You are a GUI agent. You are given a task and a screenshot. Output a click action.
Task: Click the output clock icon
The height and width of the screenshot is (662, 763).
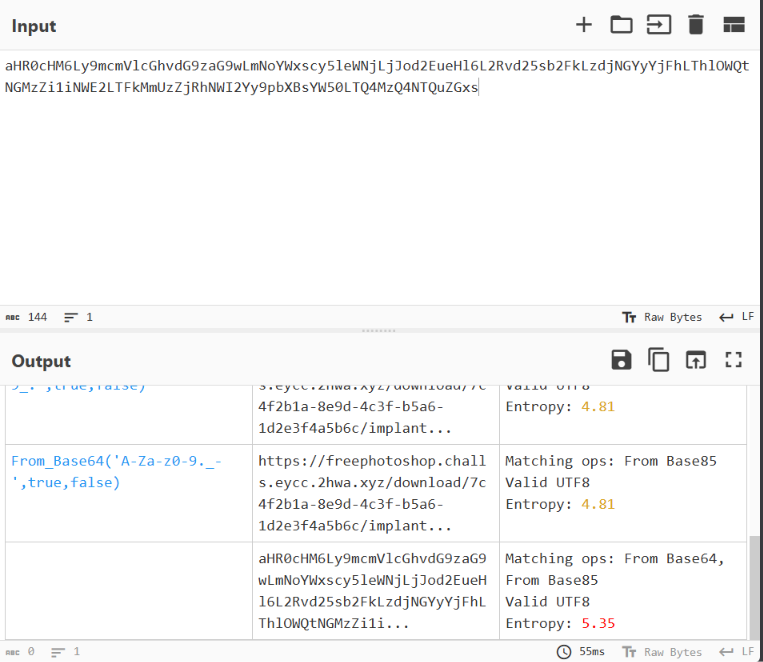point(563,652)
